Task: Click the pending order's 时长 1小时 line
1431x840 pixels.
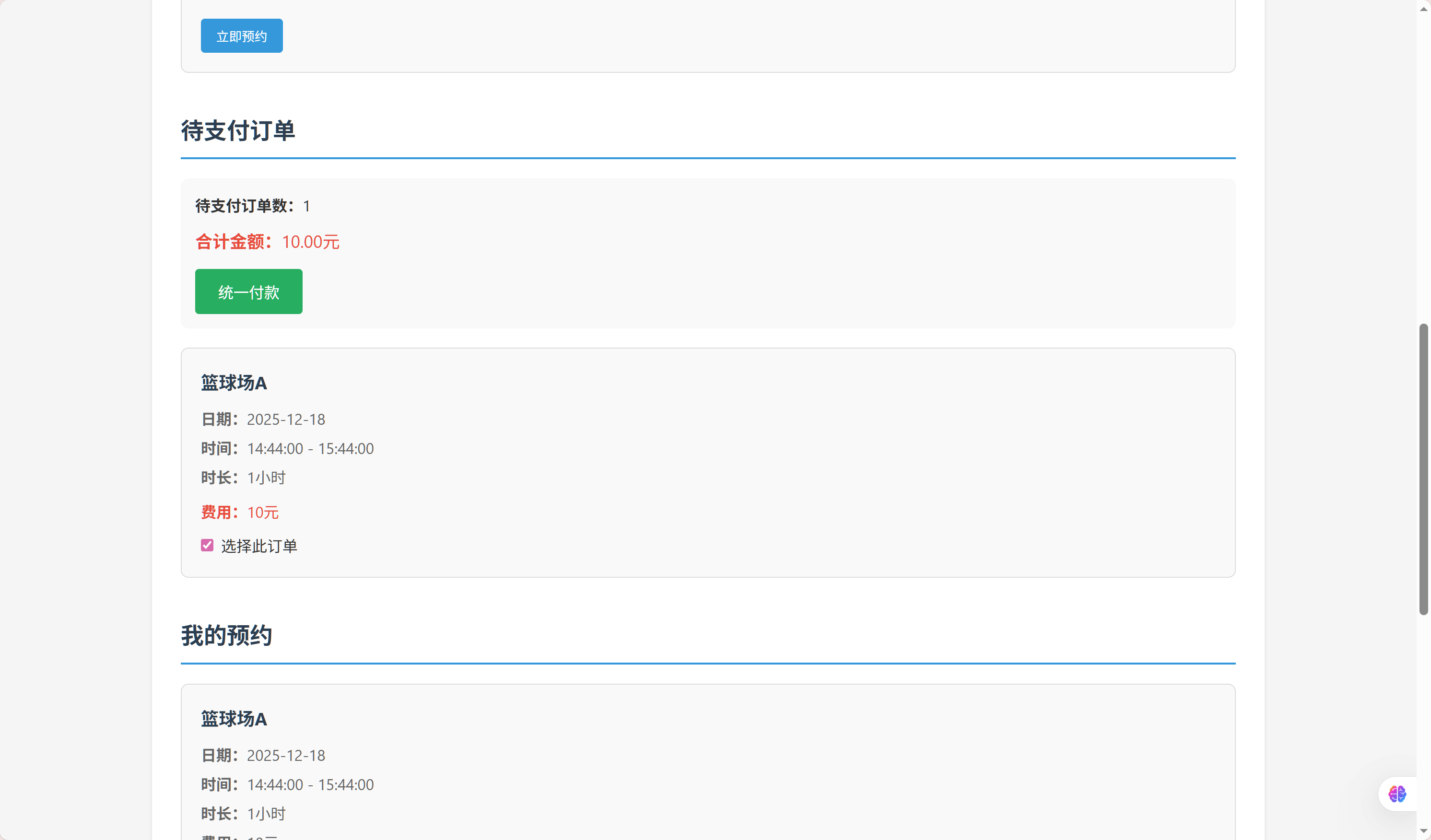Action: [x=244, y=478]
